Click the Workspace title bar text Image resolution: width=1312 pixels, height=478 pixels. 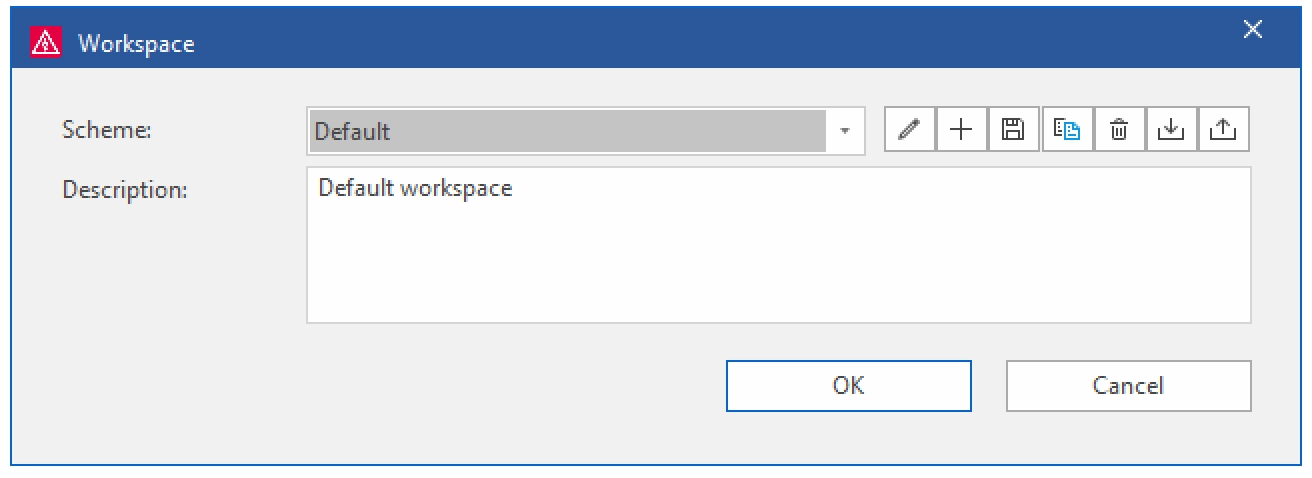pos(136,44)
